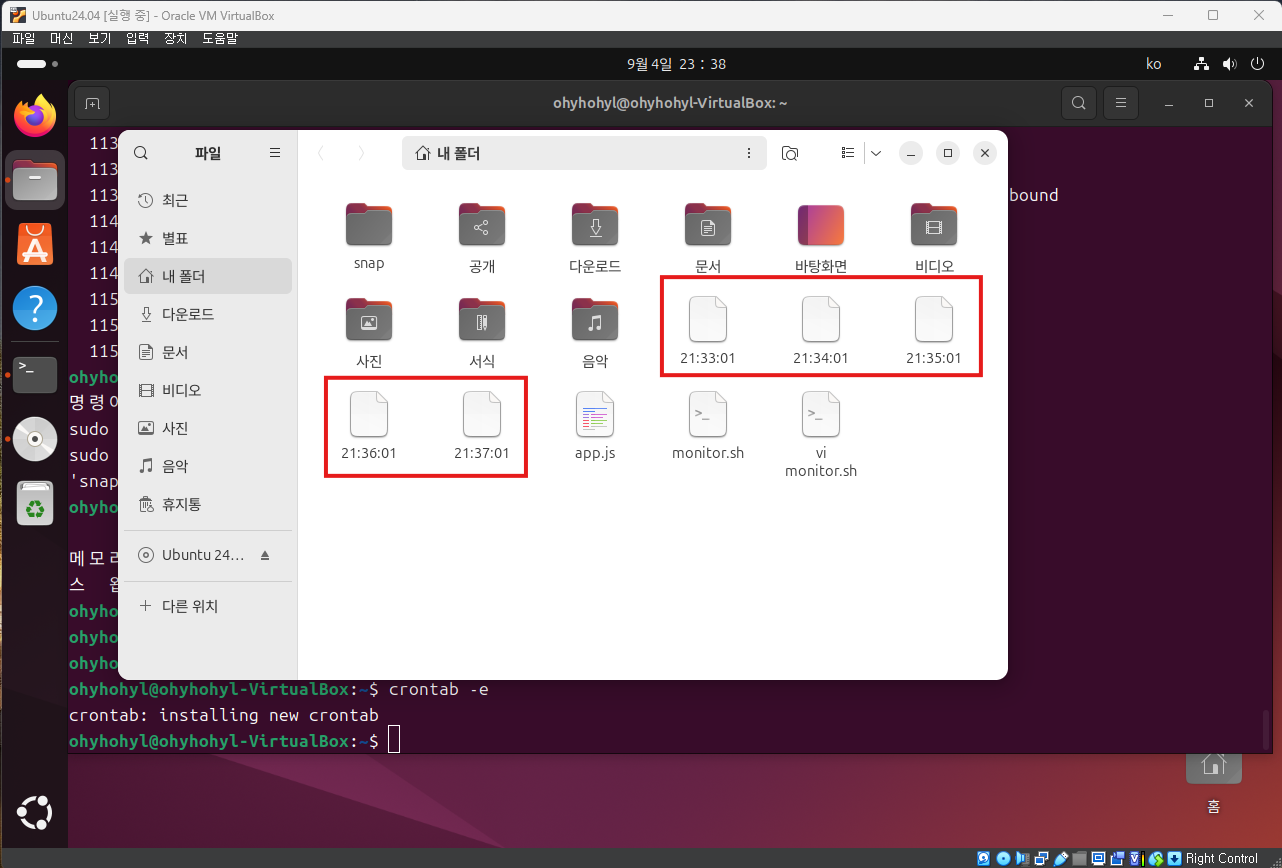
Task: Open the 바탕화면 folder
Action: click(x=821, y=238)
